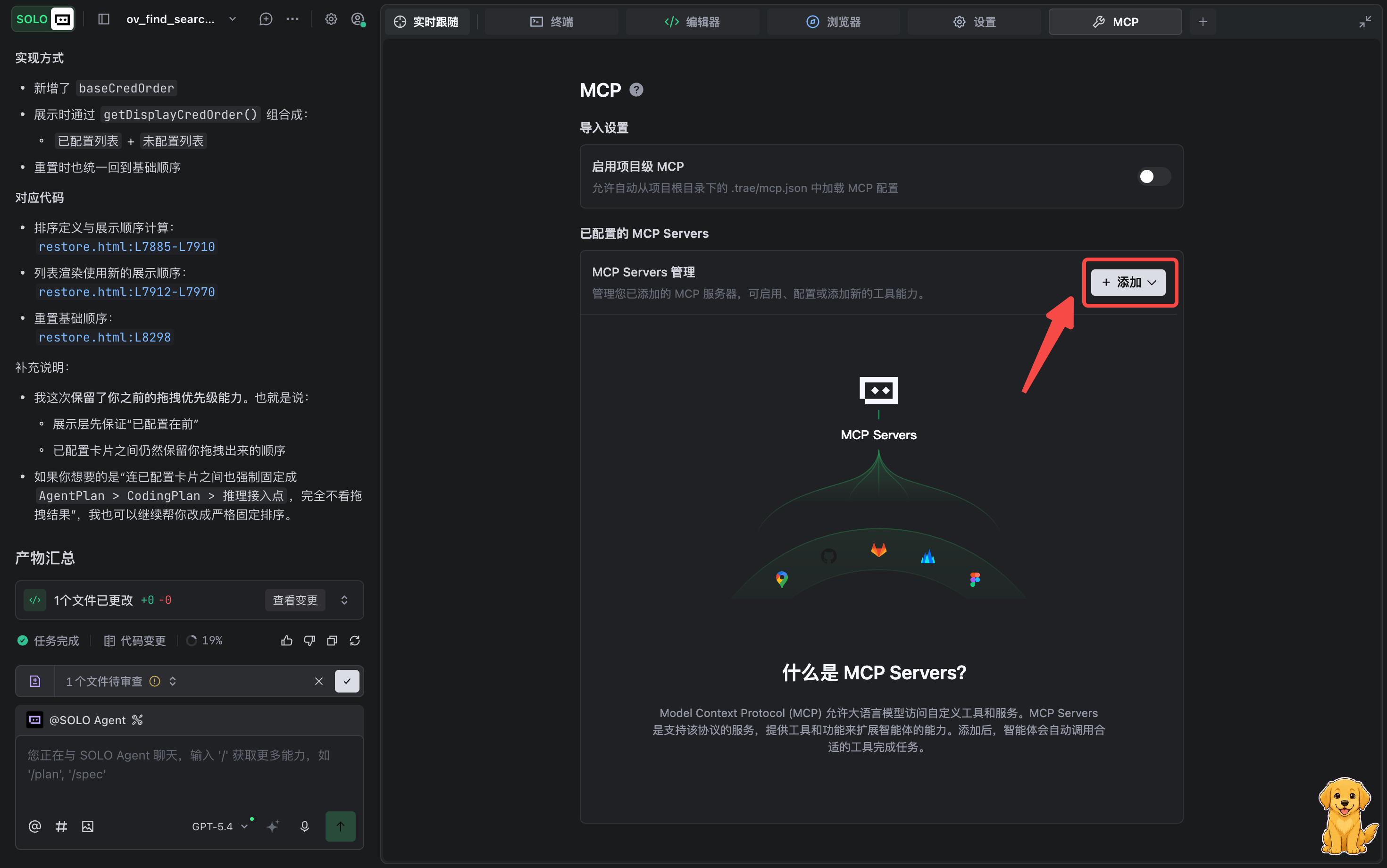Collapse the panel using shrink arrows icon
Screen dimensions: 1387x868
coord(1365,22)
